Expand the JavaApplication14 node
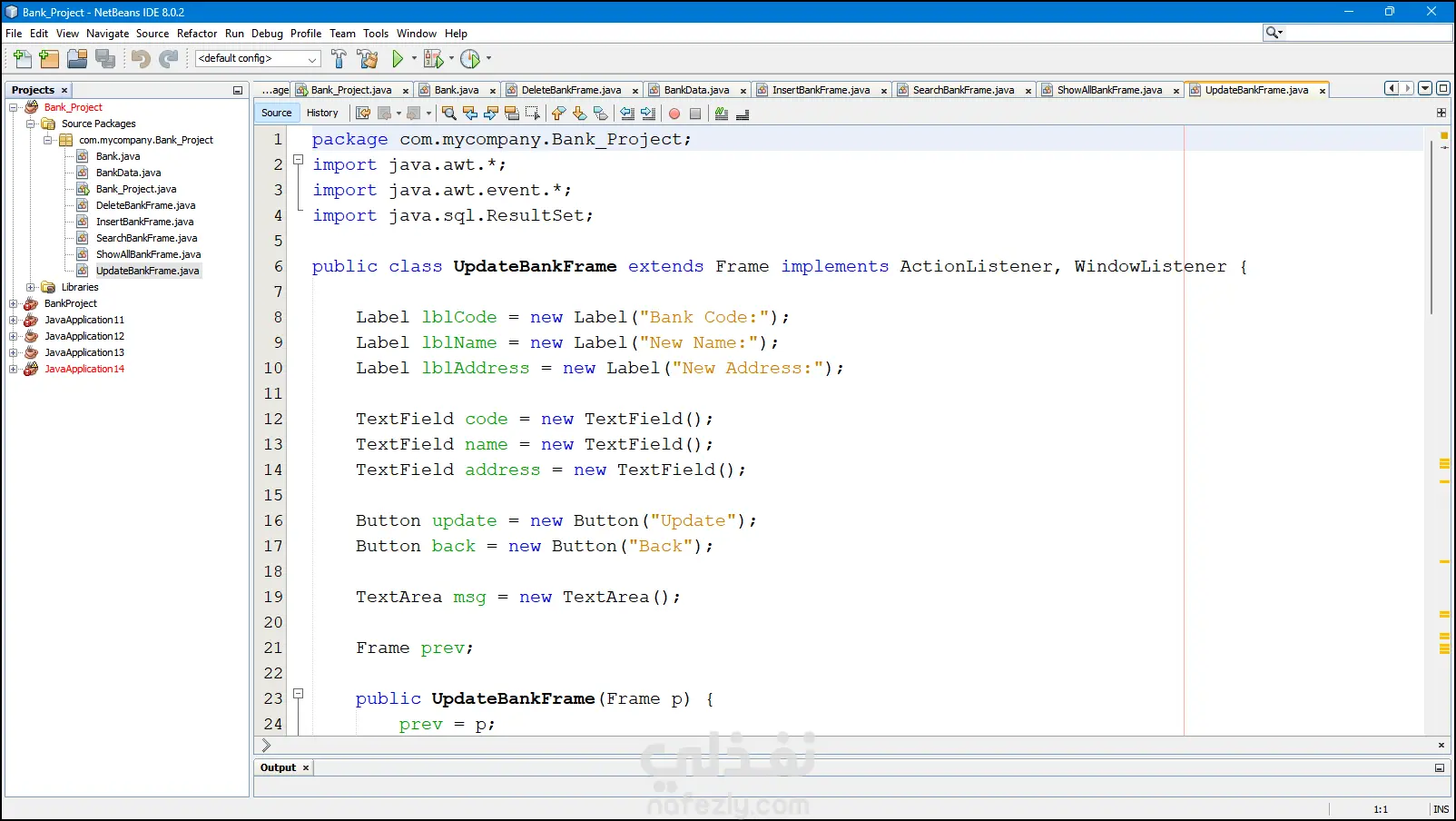 tap(14, 369)
